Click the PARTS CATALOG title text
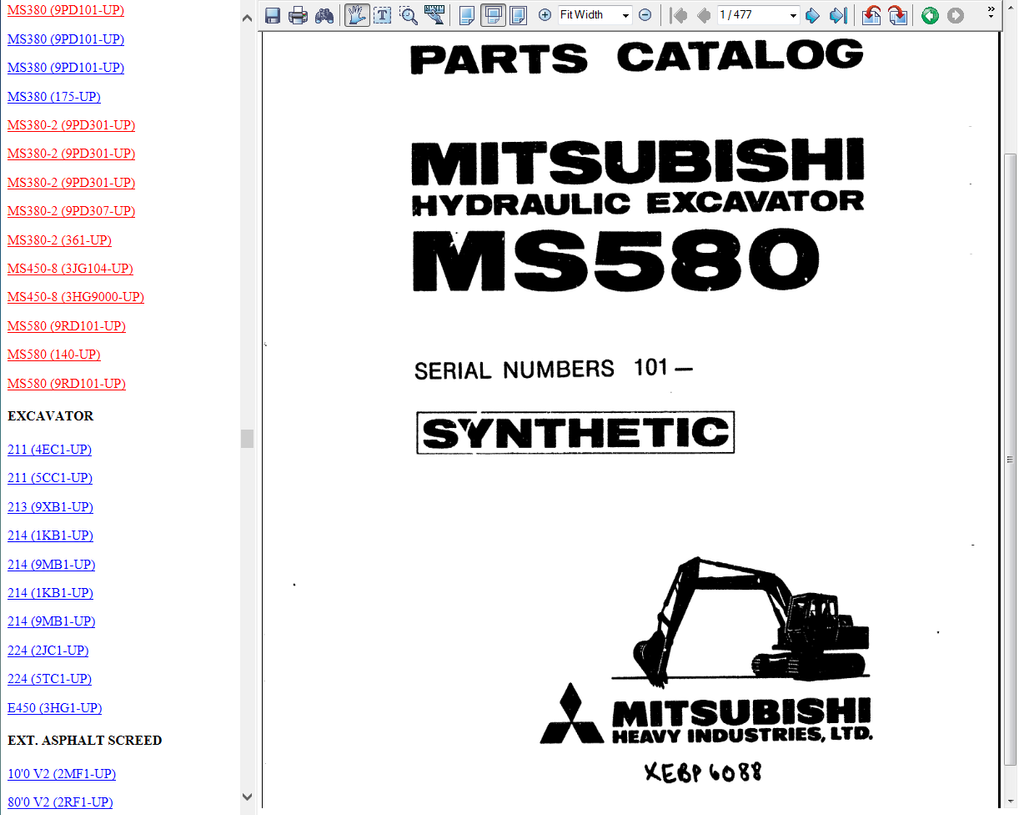The image size is (1024, 815). click(637, 57)
